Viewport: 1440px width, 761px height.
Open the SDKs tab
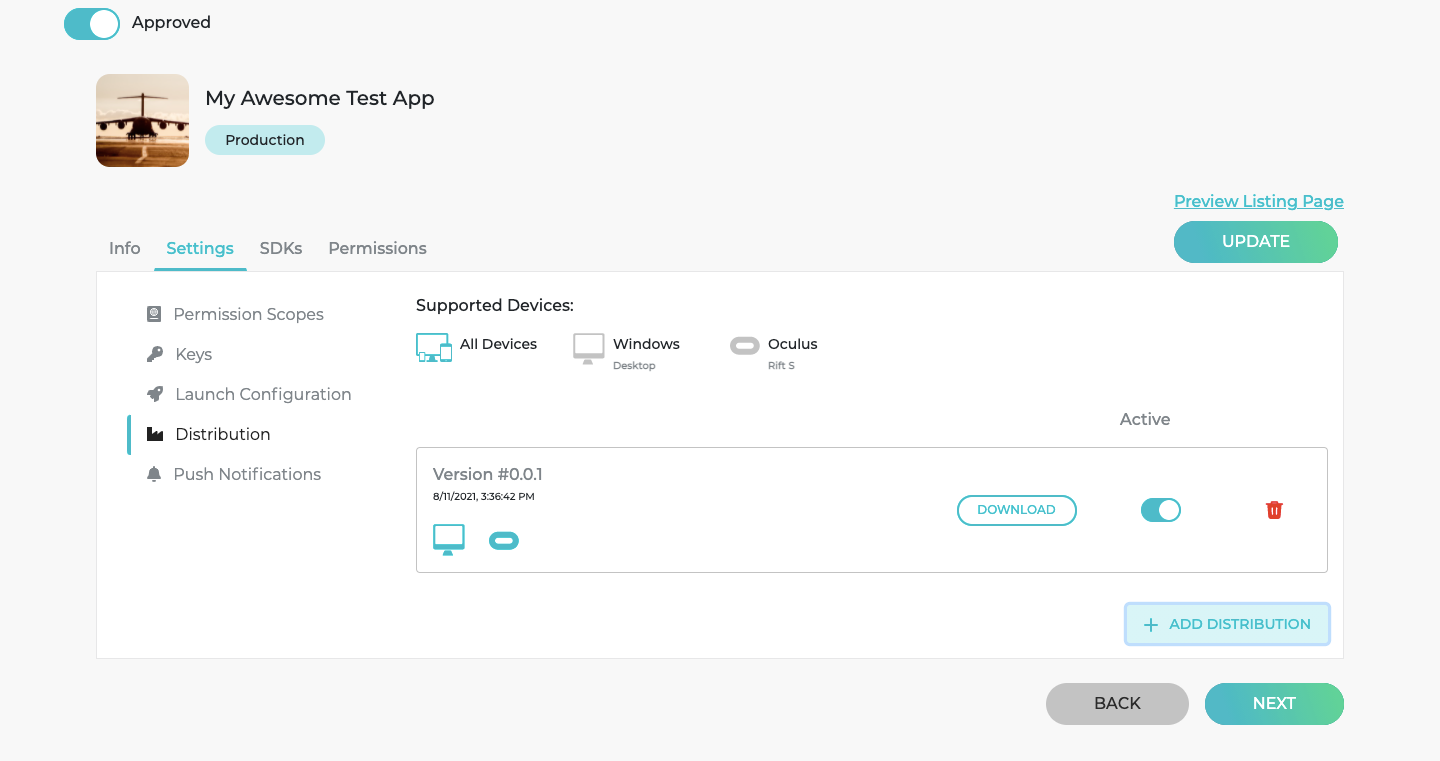281,248
